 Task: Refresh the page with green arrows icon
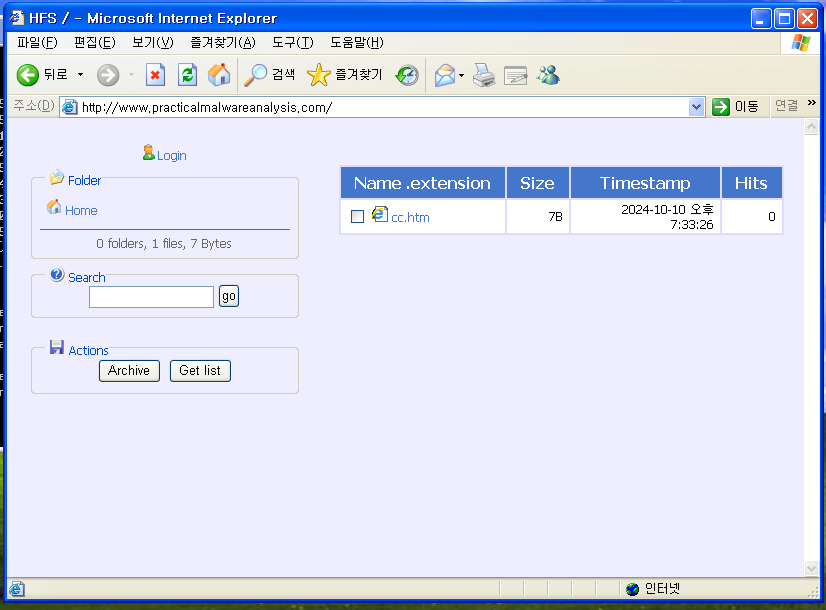click(188, 75)
